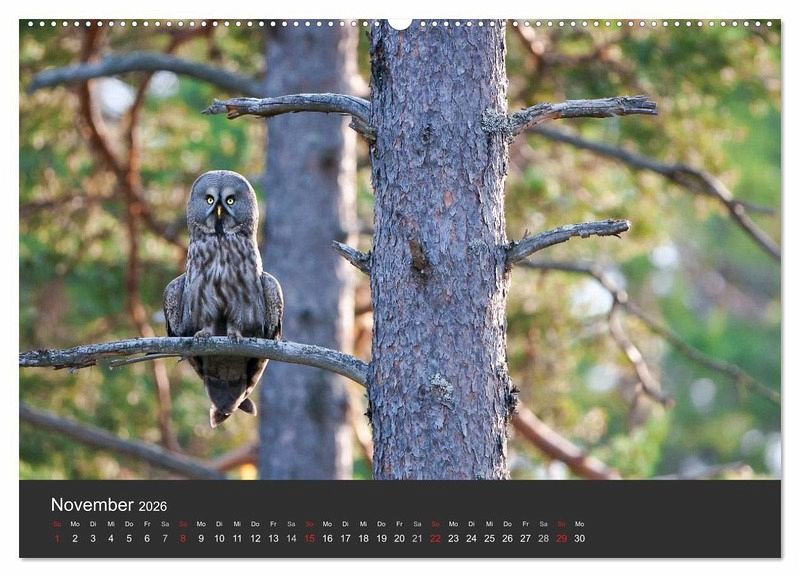Choose date 18 in the calendar row
Viewport: 800px width, 577px height.
tap(363, 538)
